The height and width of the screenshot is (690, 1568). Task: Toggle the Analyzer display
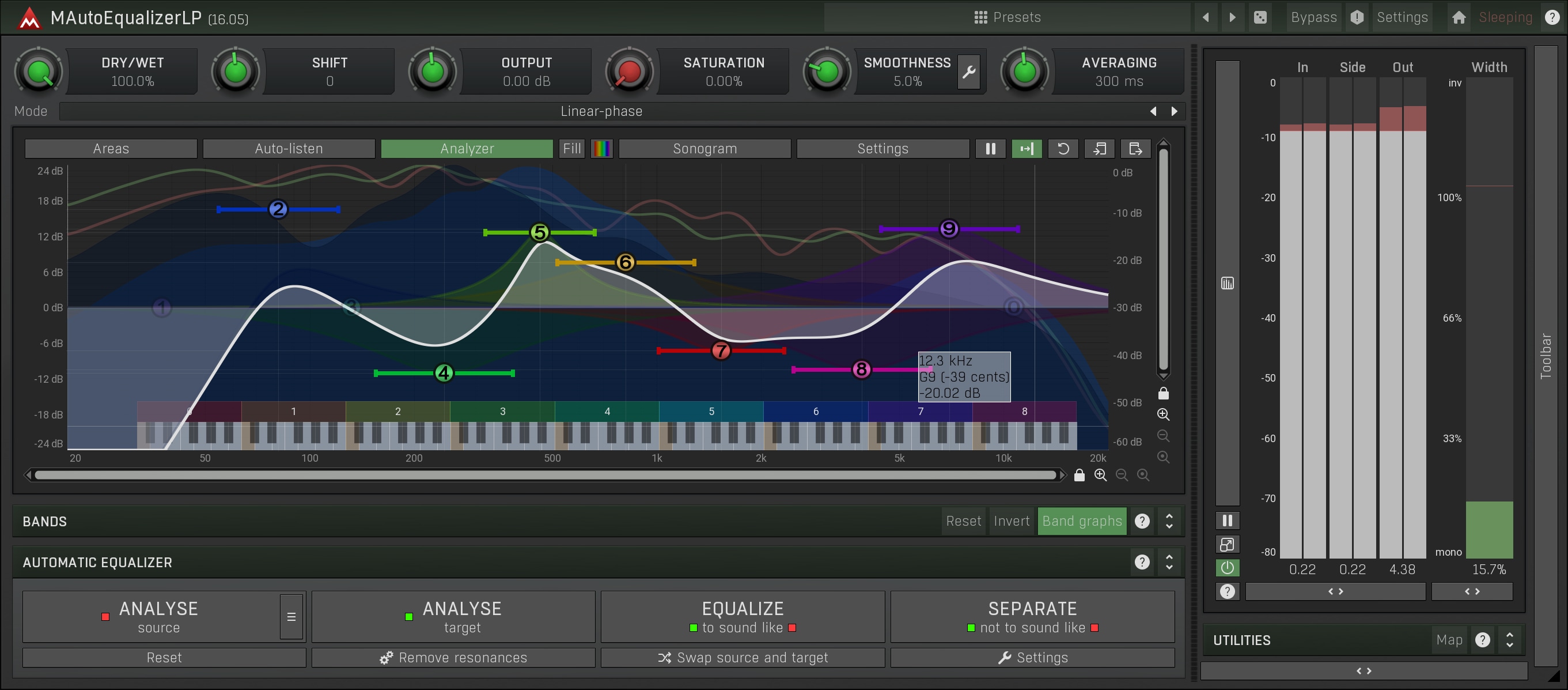467,149
